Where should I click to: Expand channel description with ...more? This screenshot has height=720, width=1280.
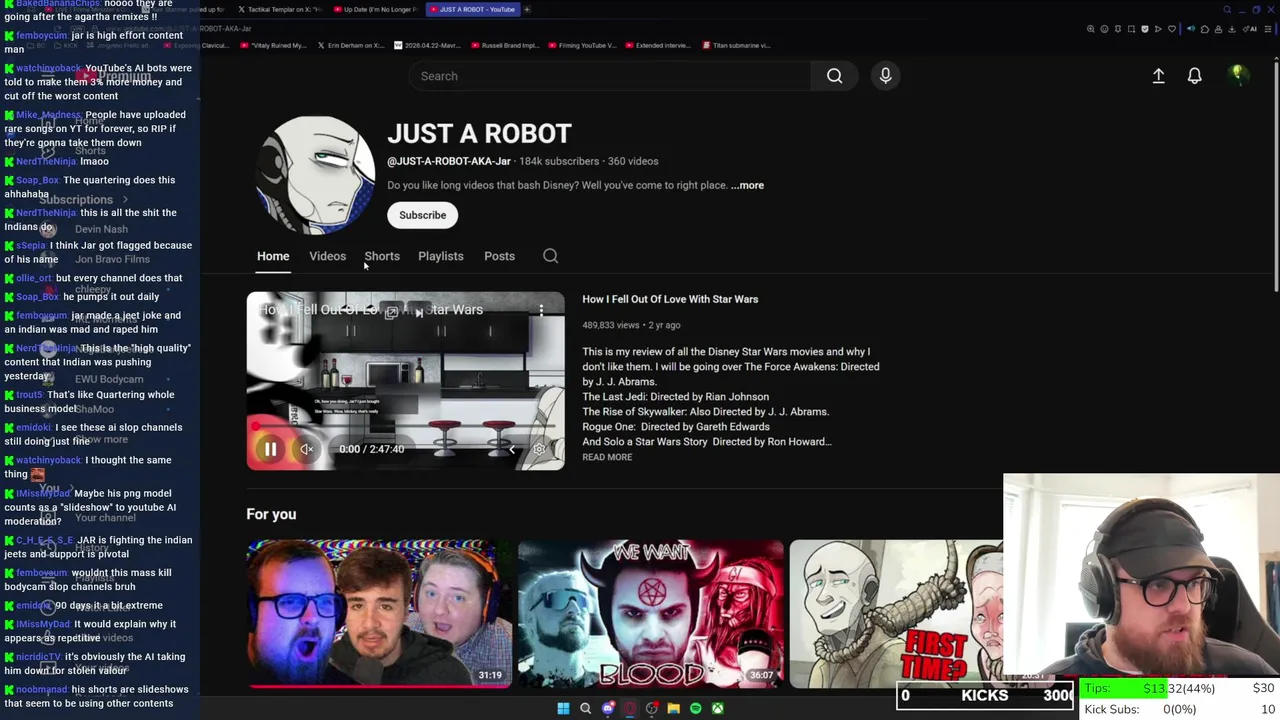(747, 185)
